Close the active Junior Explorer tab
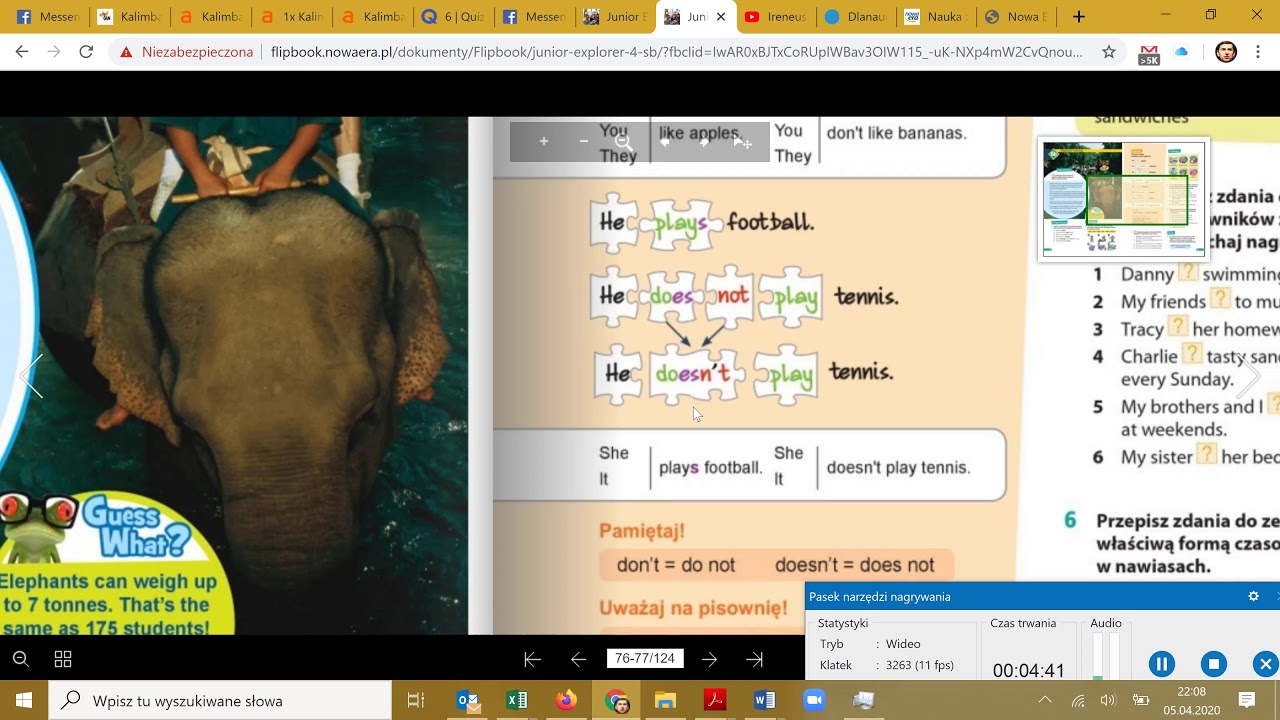 [721, 17]
